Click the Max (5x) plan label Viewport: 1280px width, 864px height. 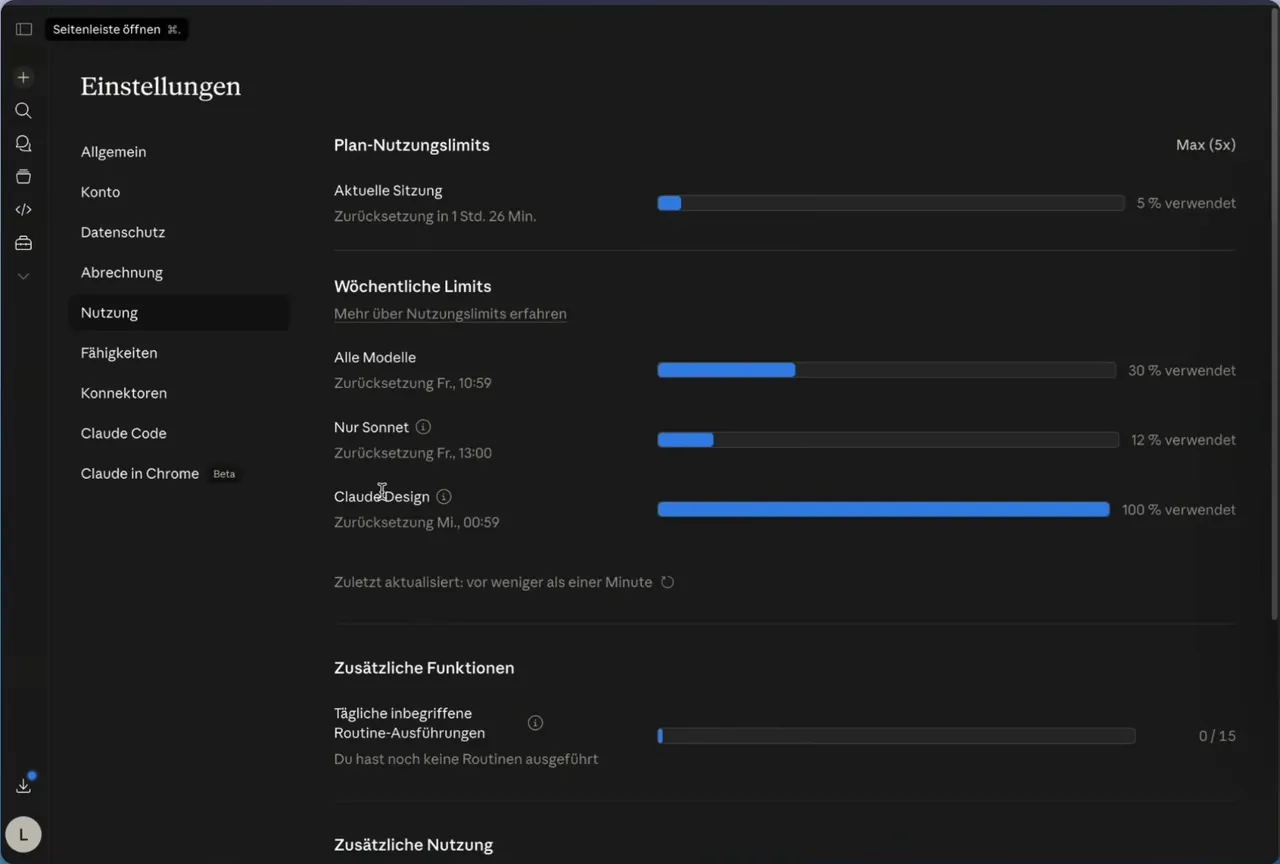1206,145
